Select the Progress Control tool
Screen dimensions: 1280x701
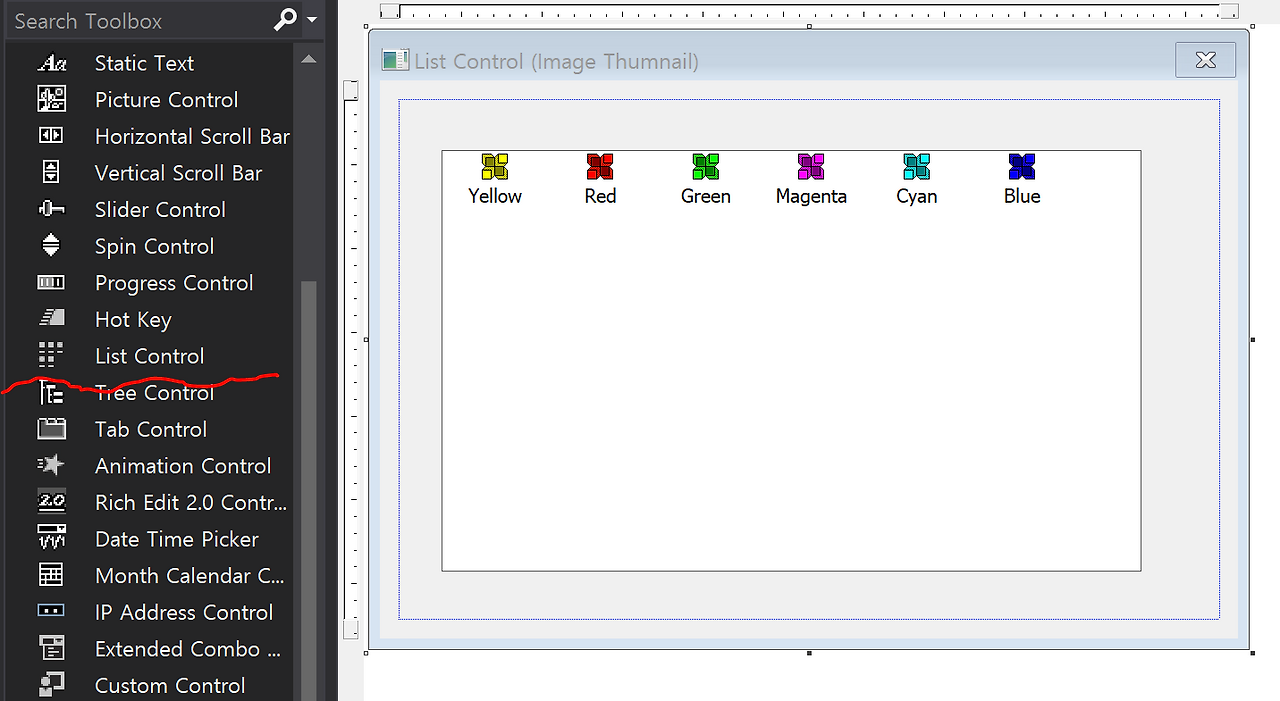click(173, 282)
